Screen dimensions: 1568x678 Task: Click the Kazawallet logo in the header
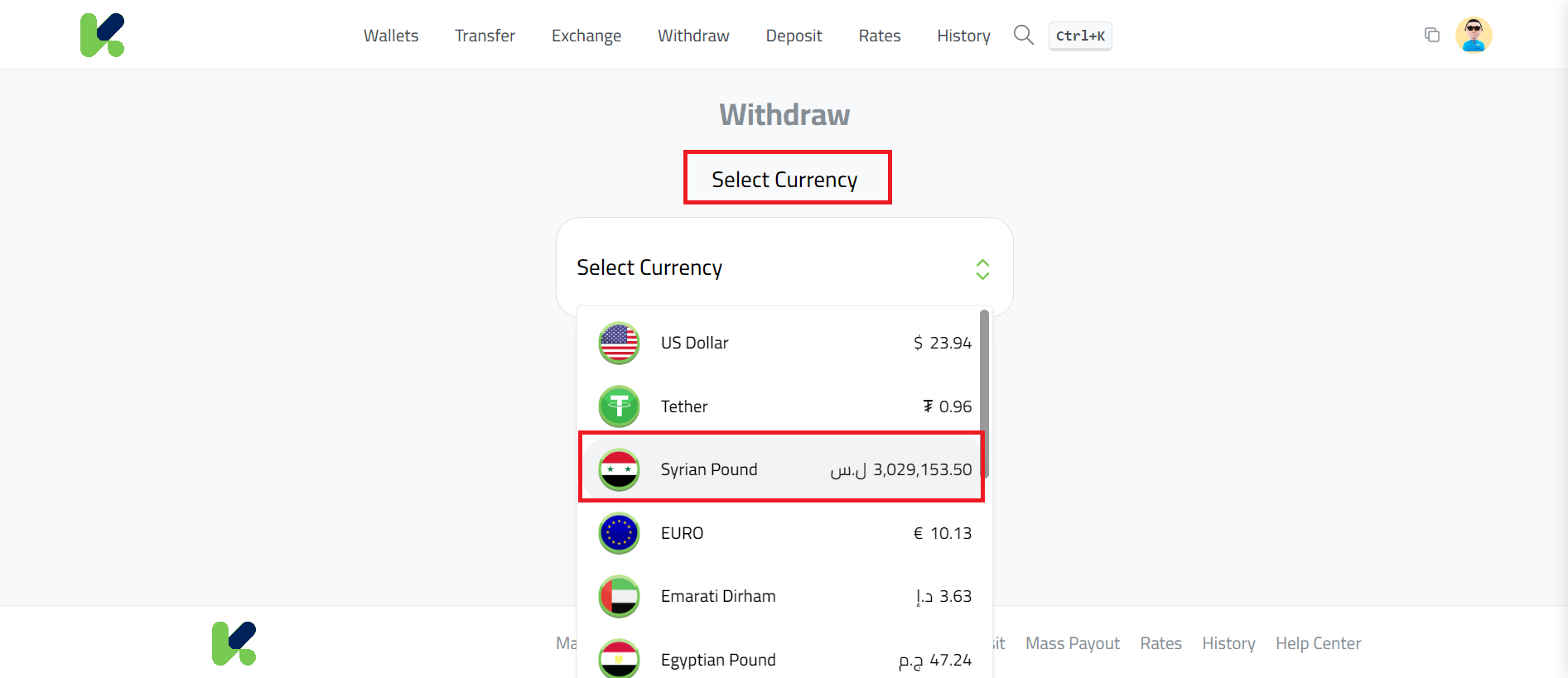coord(102,34)
